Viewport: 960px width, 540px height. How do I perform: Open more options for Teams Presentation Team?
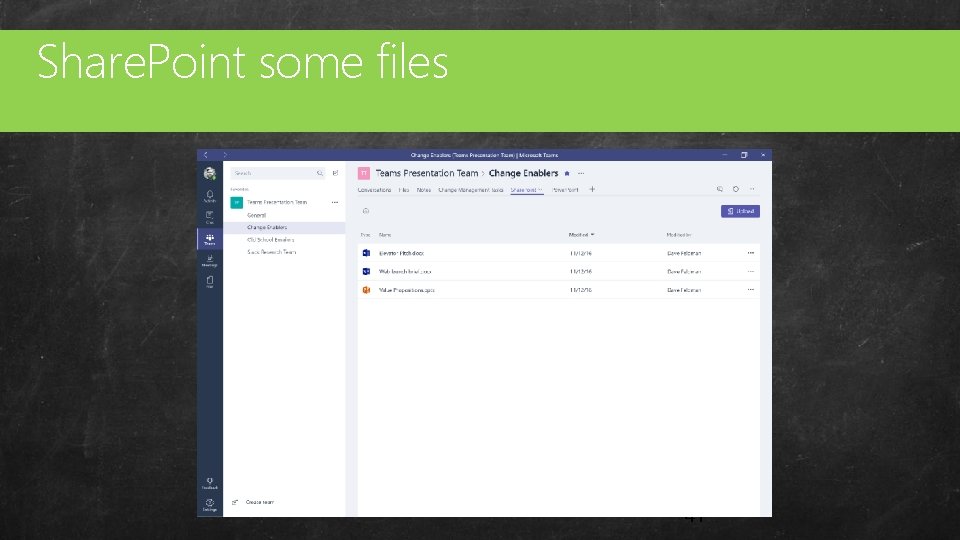click(x=335, y=202)
